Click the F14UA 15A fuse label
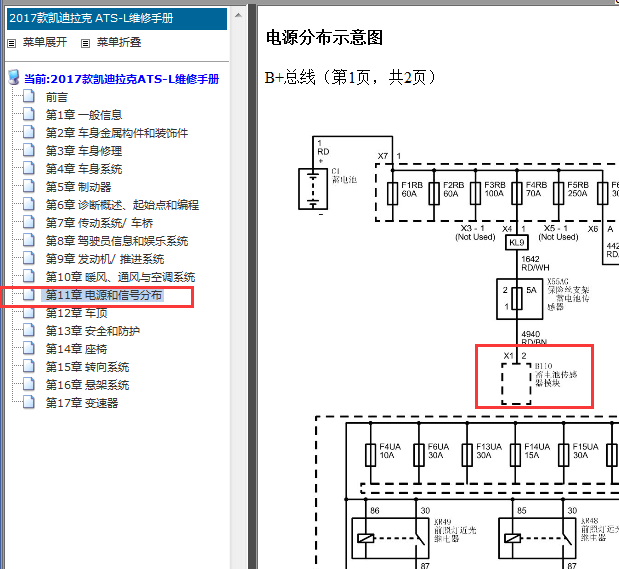Screen dimensions: 619x569 coord(537,451)
